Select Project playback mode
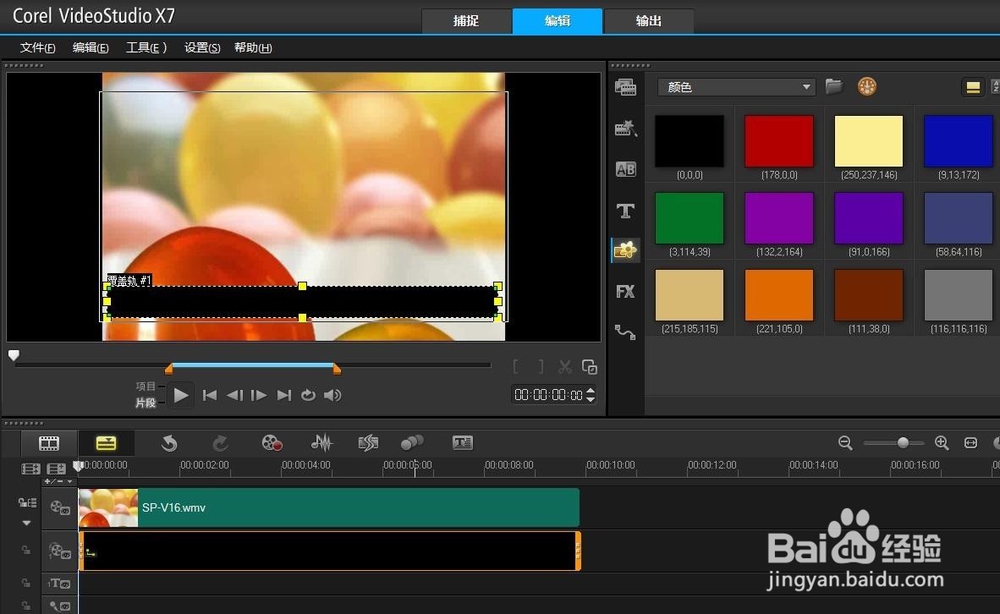Screen dimensions: 1000x614 click(x=146, y=386)
